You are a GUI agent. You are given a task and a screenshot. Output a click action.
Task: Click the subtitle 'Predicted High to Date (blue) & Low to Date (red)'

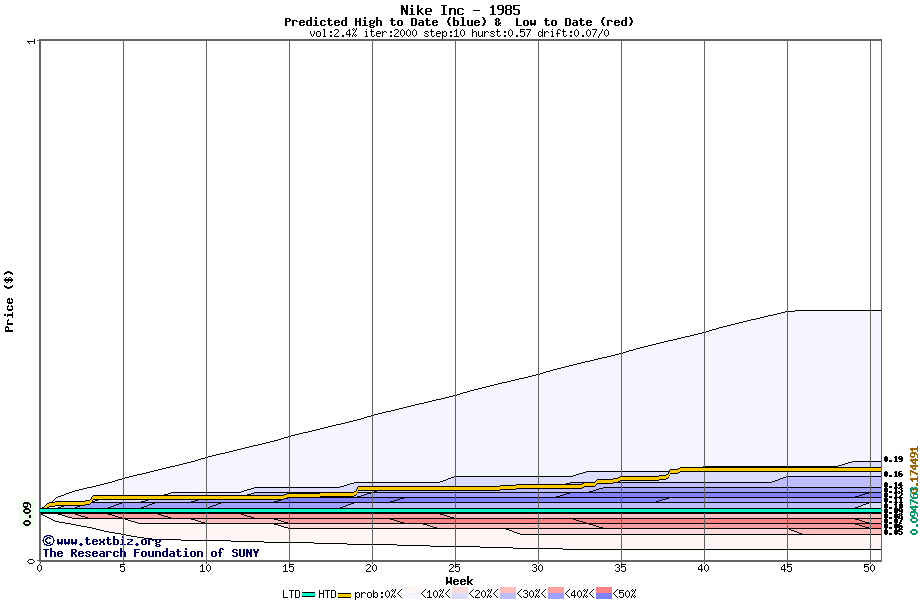(459, 22)
